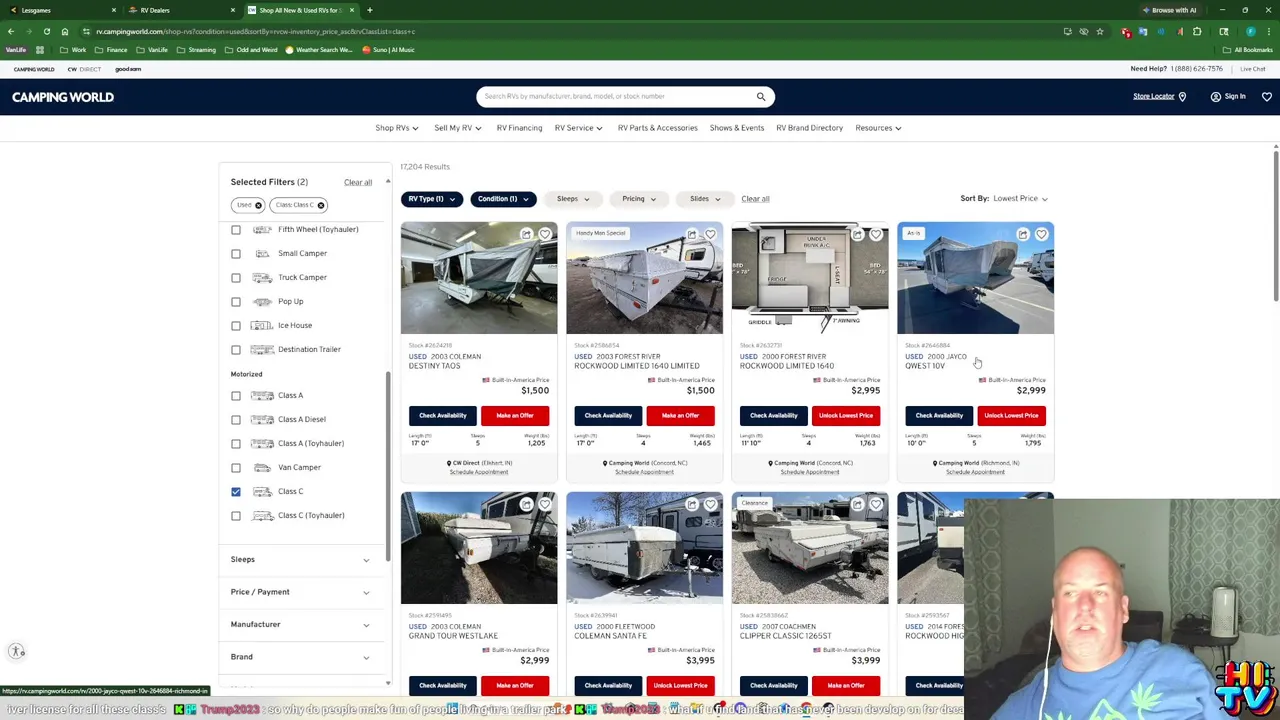This screenshot has width=1280, height=720.
Task: Open the Pricing filter dropdown
Action: [x=639, y=199]
